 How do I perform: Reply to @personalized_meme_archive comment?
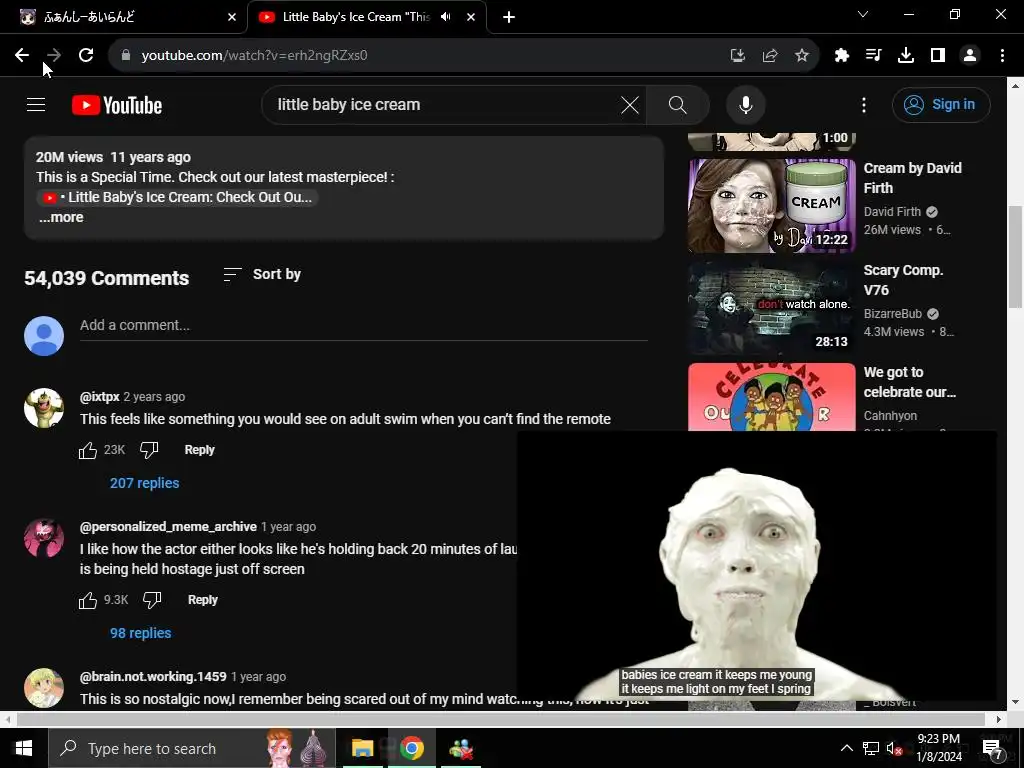tap(202, 600)
